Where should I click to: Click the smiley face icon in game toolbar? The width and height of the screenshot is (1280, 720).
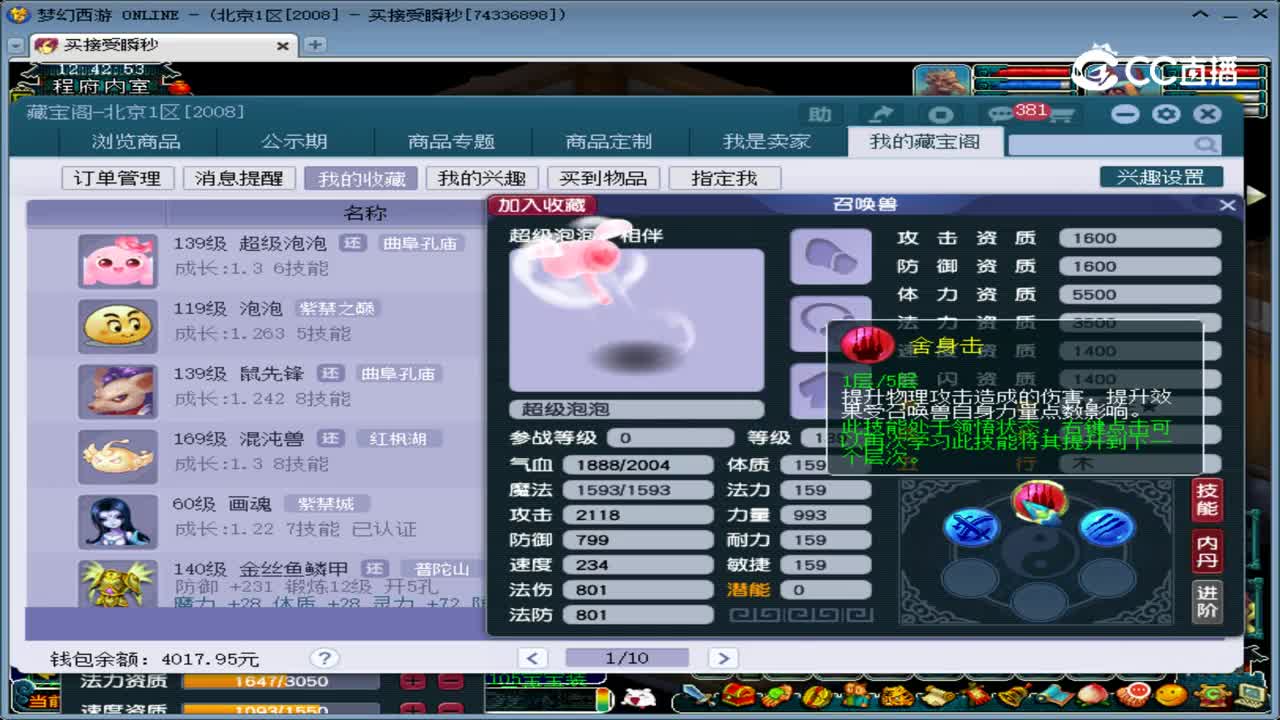(x=1170, y=695)
